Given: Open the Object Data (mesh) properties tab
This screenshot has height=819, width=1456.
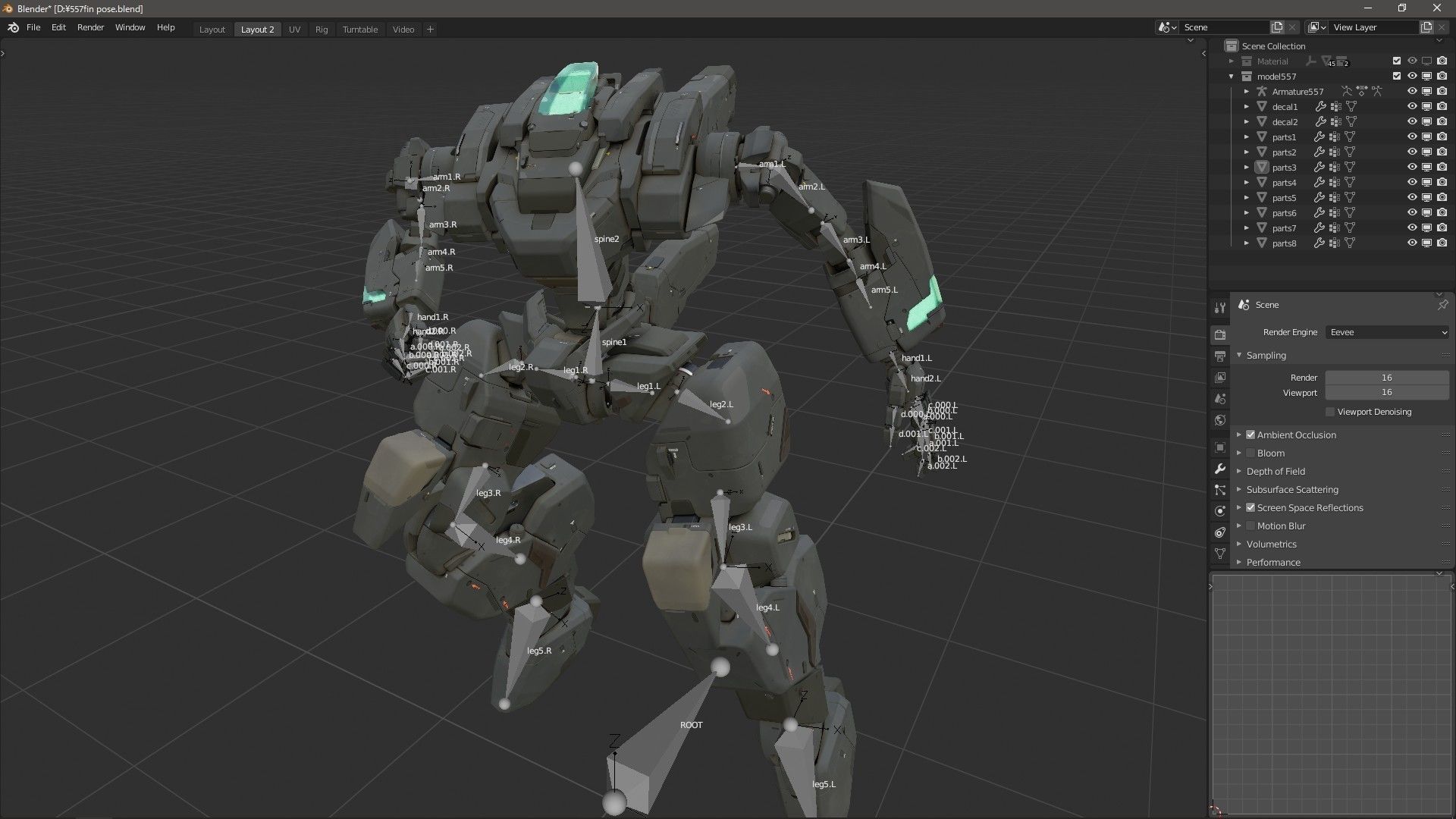Looking at the screenshot, I should 1219,554.
